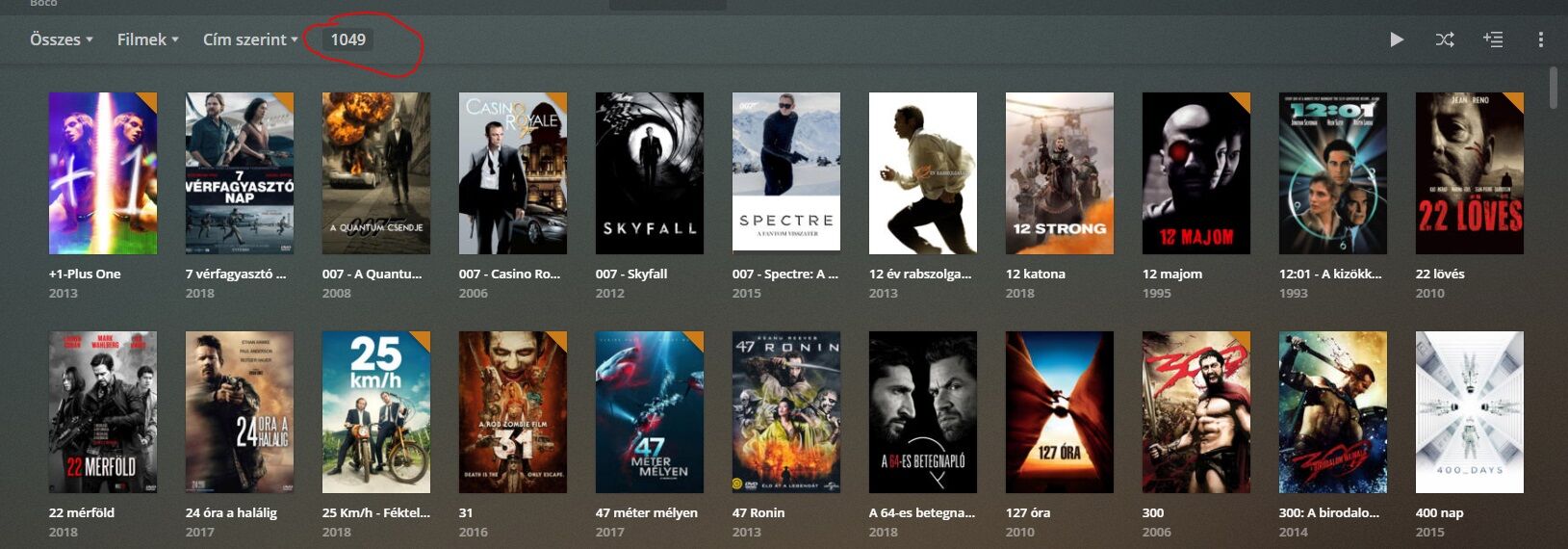
Task: Click the vertical scrollbar thumb
Action: [1554, 88]
